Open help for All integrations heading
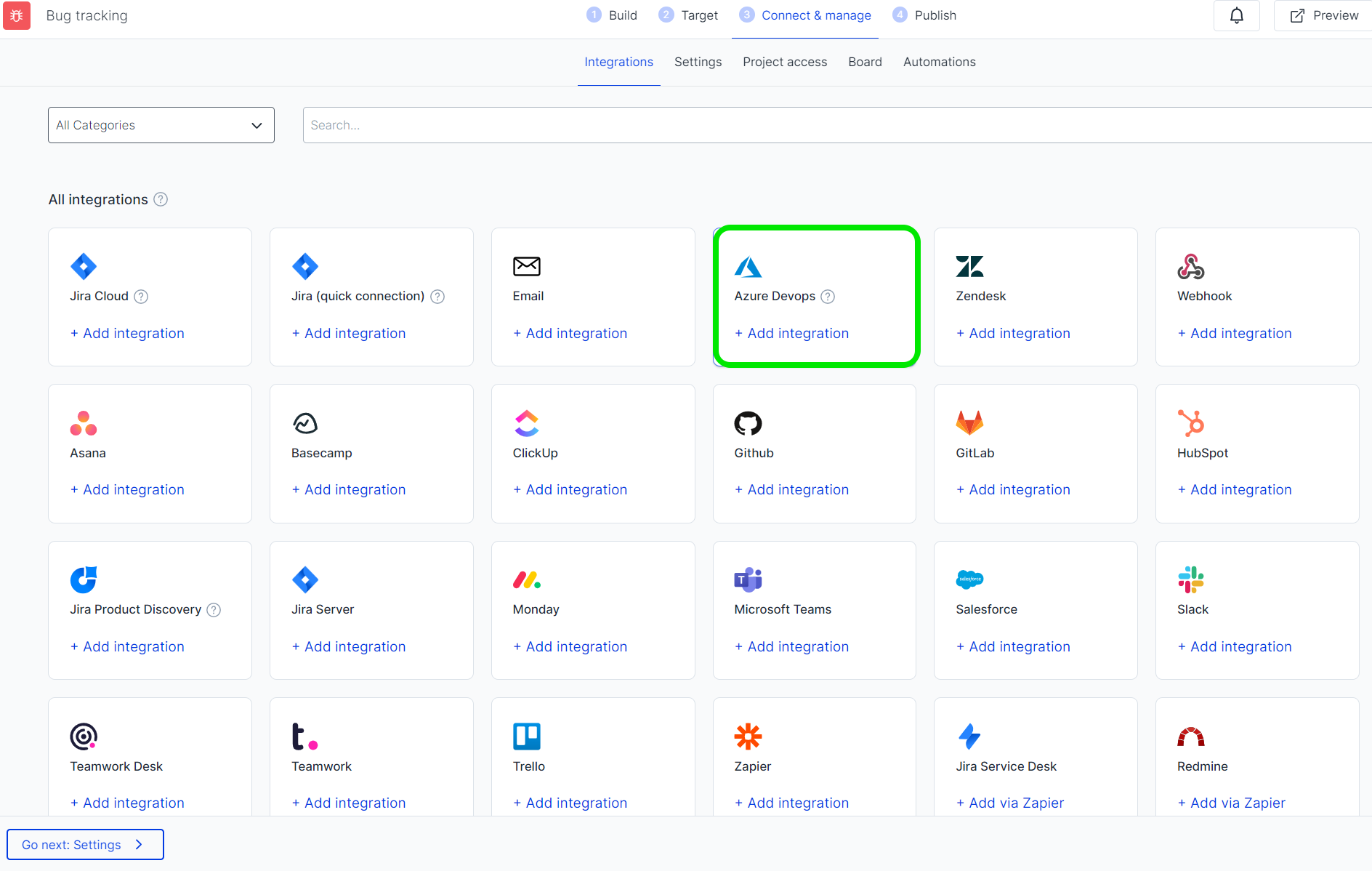The width and height of the screenshot is (1372, 871). tap(161, 199)
